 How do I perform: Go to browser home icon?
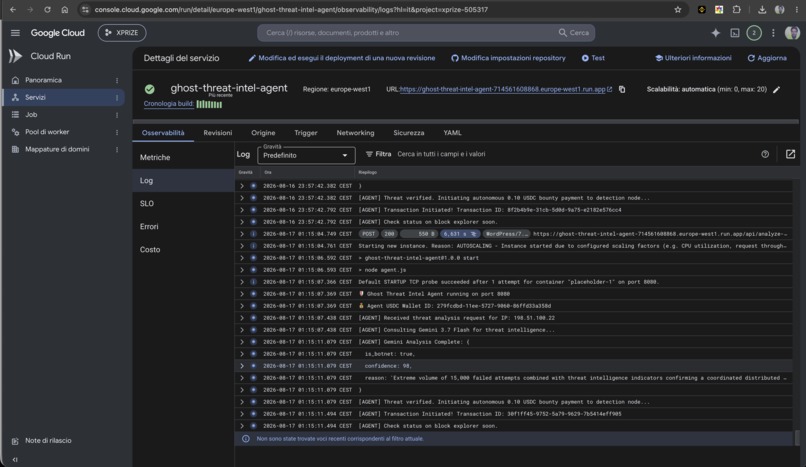[x=64, y=9]
